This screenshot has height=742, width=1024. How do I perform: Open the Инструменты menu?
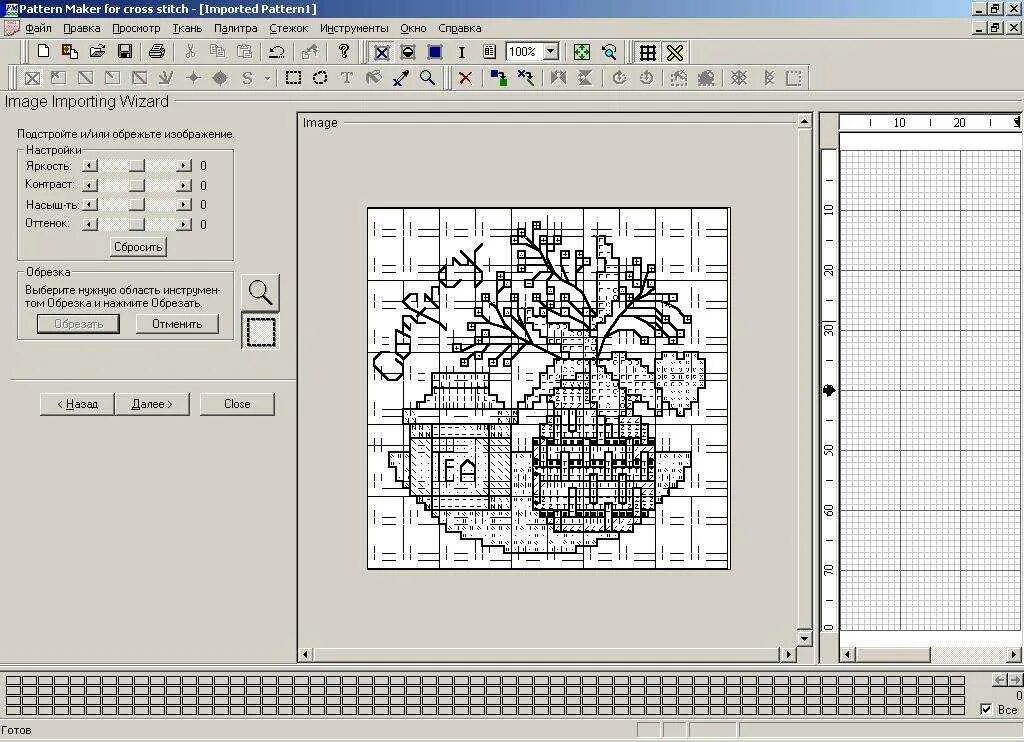(354, 28)
